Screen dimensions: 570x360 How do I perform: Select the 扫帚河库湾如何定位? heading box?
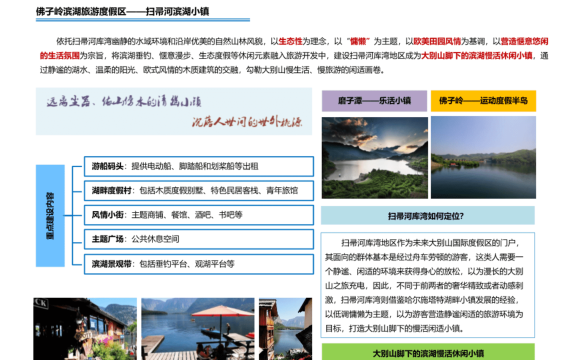(x=428, y=216)
